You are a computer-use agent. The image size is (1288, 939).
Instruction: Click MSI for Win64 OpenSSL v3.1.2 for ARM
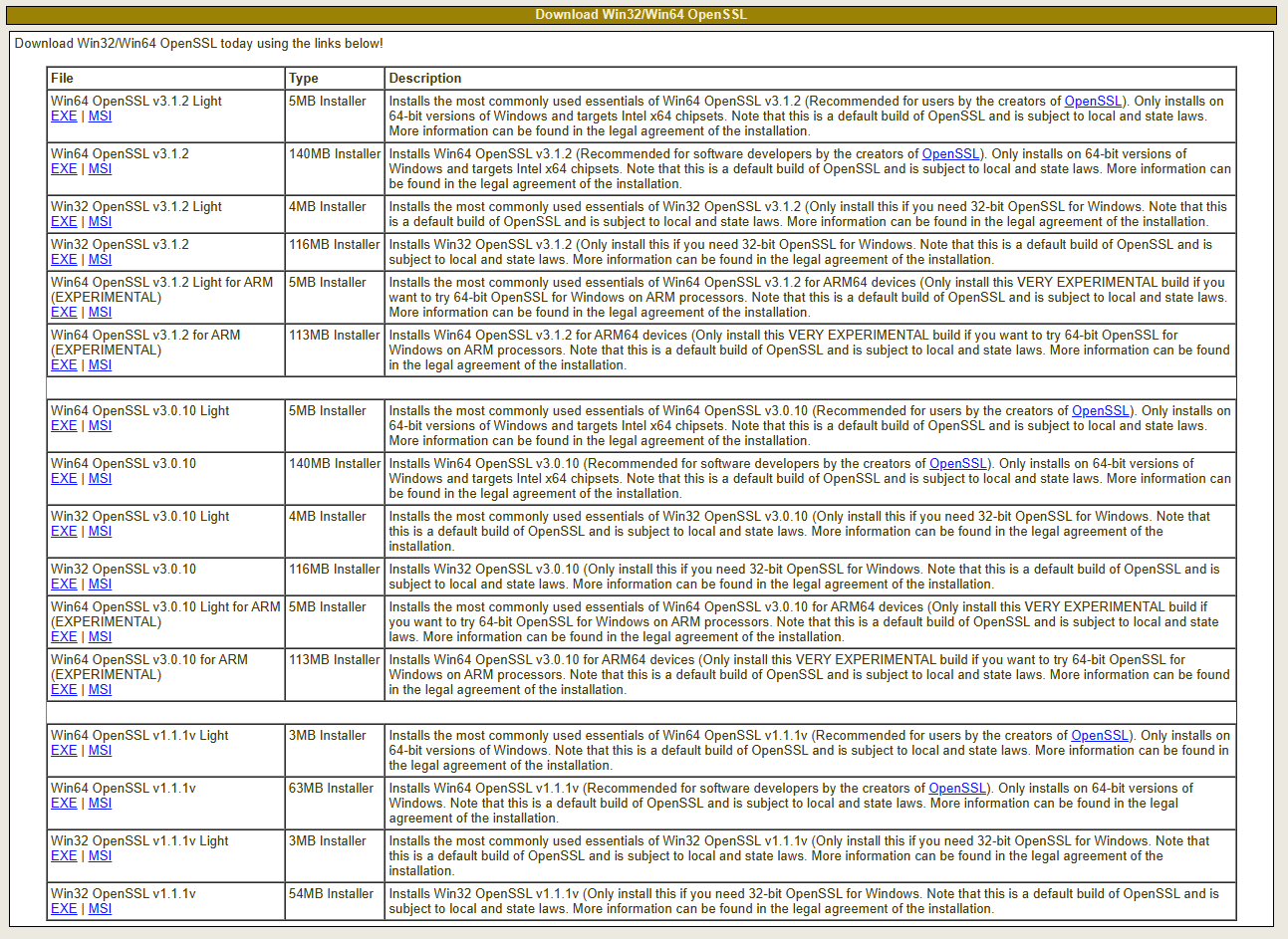tap(100, 365)
